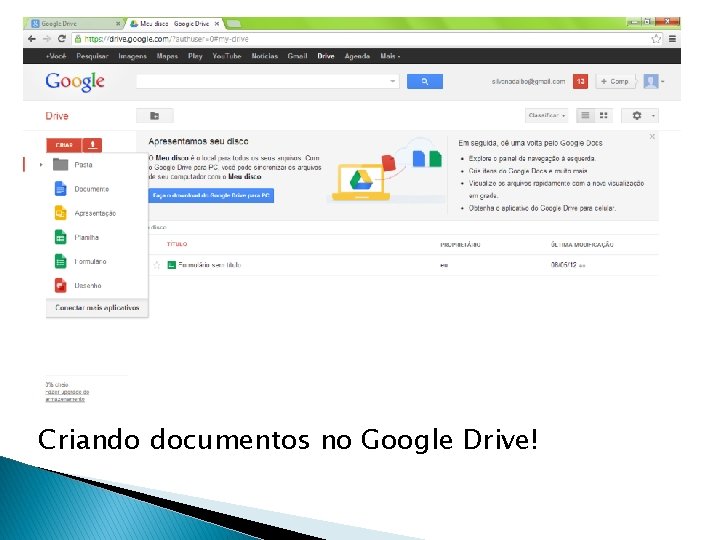The image size is (720, 540).
Task: Sort by the TÍTULO column header
Action: [177, 244]
